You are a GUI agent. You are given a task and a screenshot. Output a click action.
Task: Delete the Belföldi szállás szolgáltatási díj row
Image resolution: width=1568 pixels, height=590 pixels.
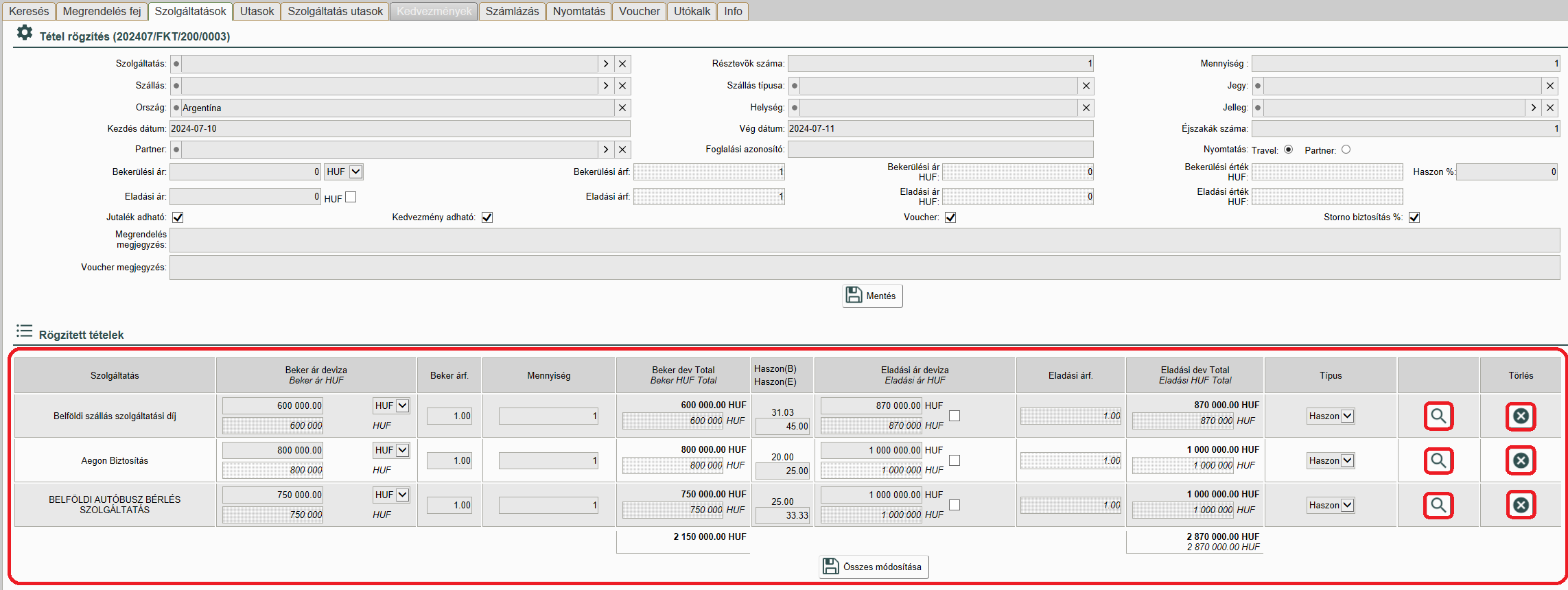tap(1521, 416)
